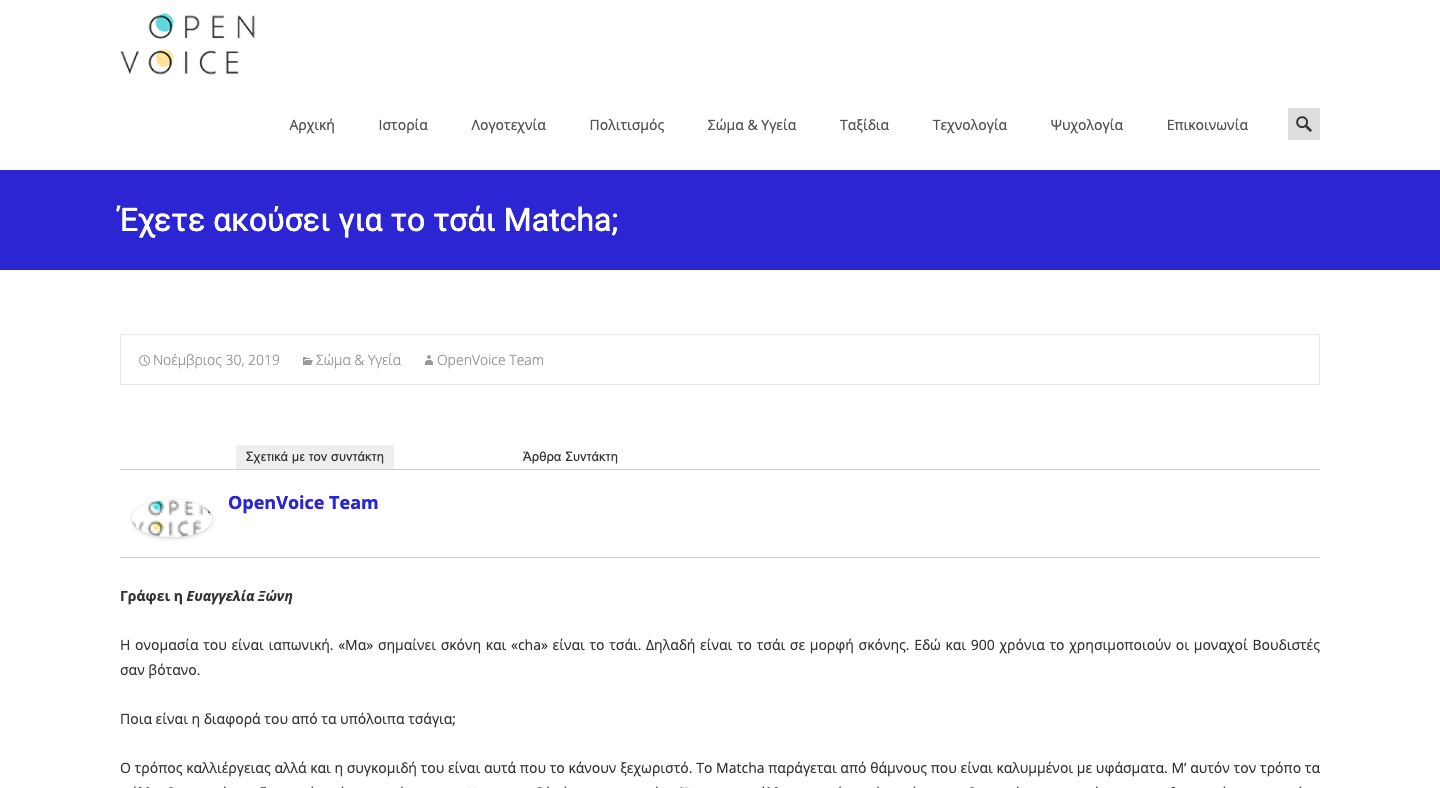Click the Νοέμβριος 30, 2019 date link

click(x=216, y=360)
